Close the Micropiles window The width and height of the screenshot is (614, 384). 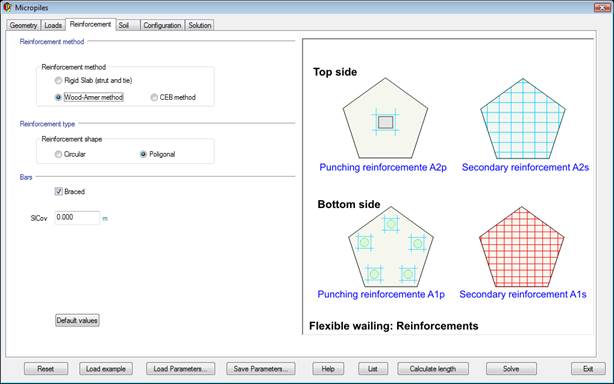(601, 7)
